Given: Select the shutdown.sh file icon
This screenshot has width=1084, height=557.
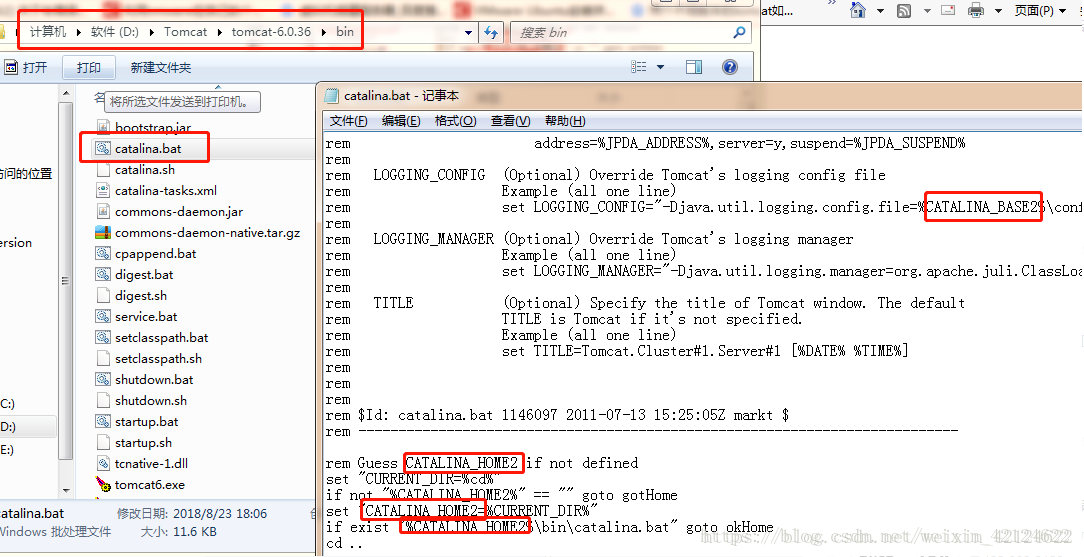Looking at the screenshot, I should click(103, 400).
